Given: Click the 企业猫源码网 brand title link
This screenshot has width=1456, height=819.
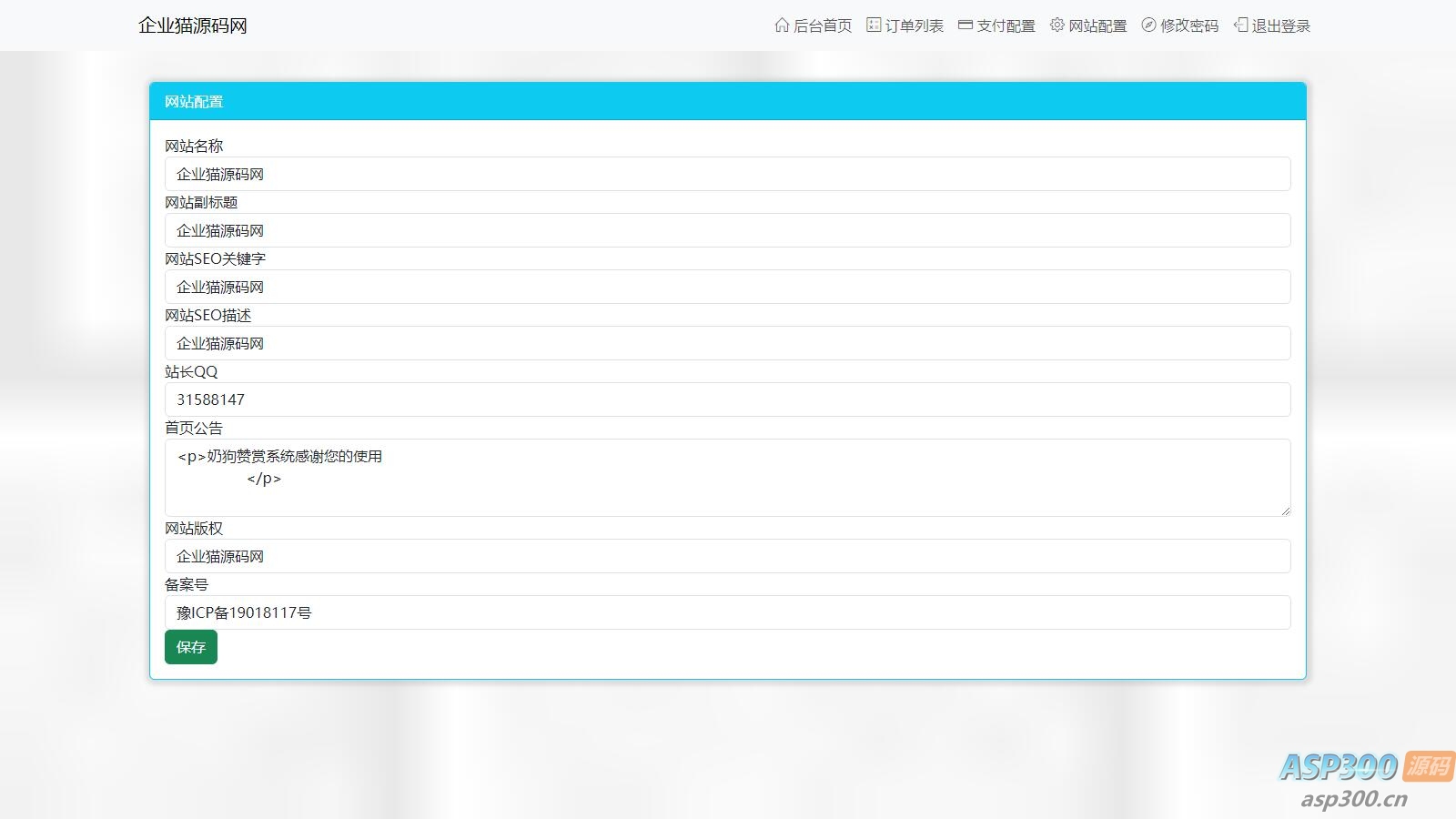Looking at the screenshot, I should point(193,25).
